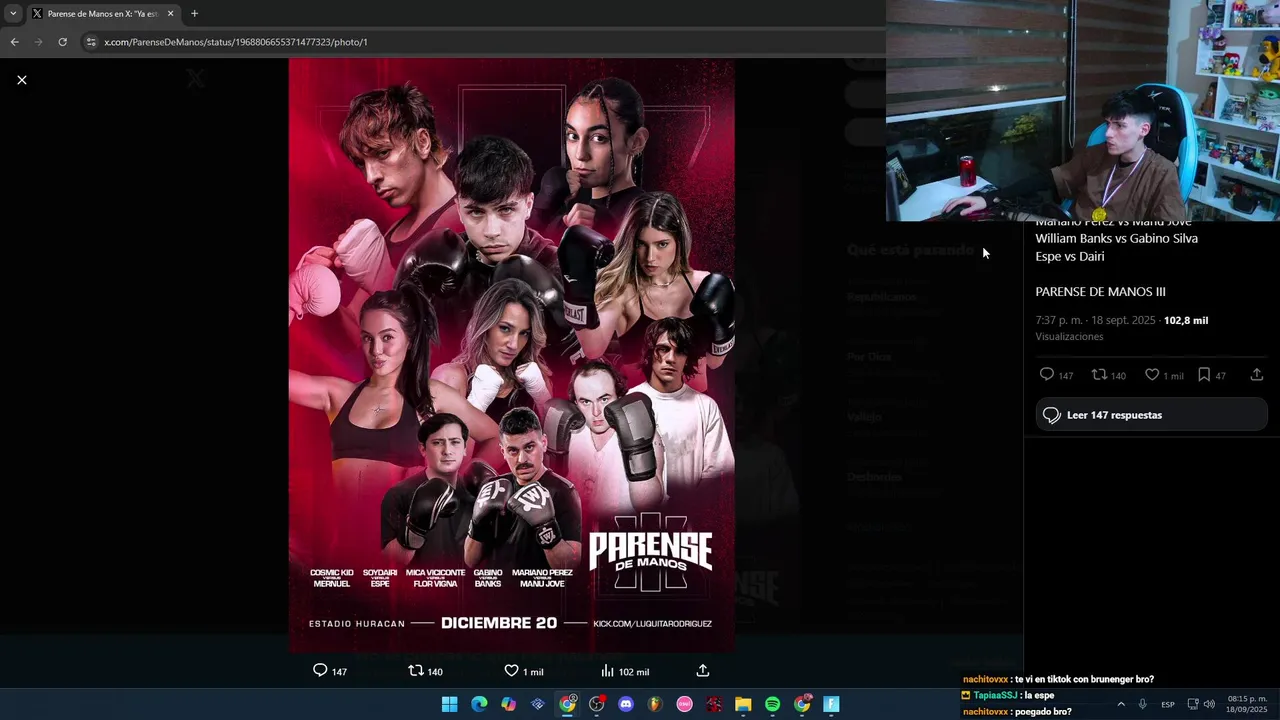The image size is (1280, 720).
Task: Share the post via the icon below the poster
Action: tap(702, 671)
